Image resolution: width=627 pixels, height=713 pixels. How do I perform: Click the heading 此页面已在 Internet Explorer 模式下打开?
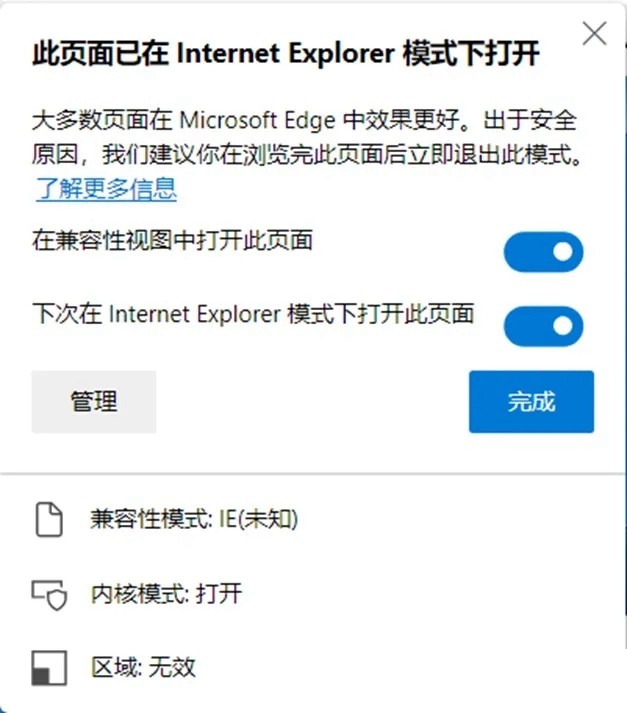tap(286, 53)
